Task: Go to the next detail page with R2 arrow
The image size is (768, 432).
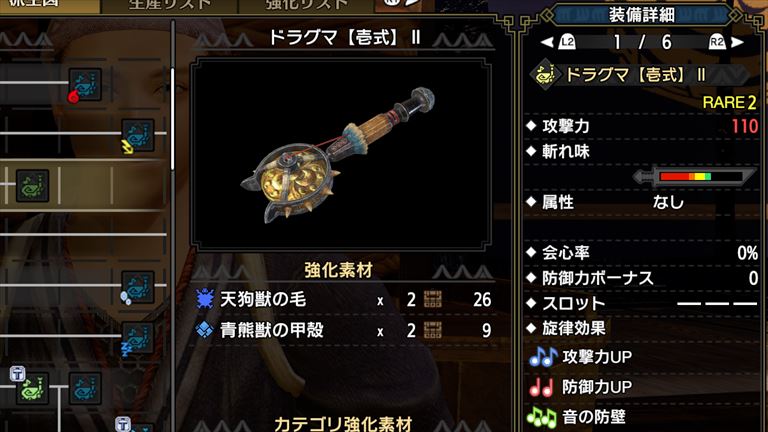Action: (726, 42)
